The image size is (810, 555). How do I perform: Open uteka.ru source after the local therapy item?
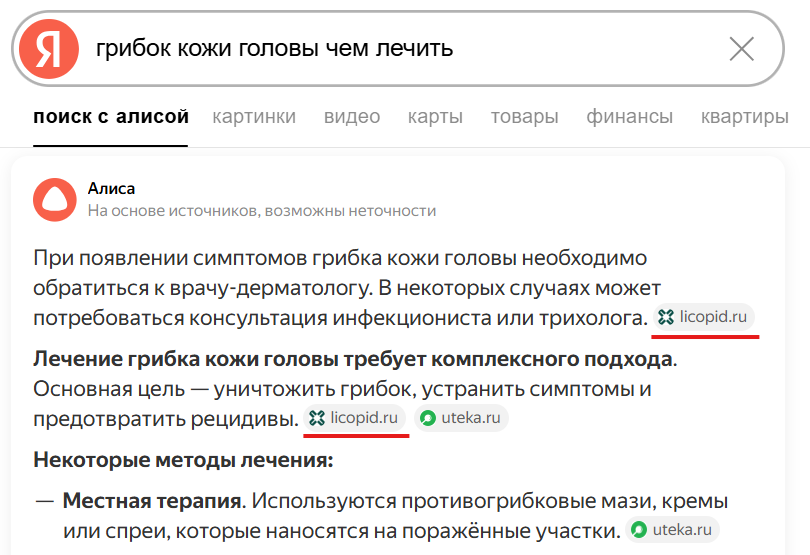point(672,529)
